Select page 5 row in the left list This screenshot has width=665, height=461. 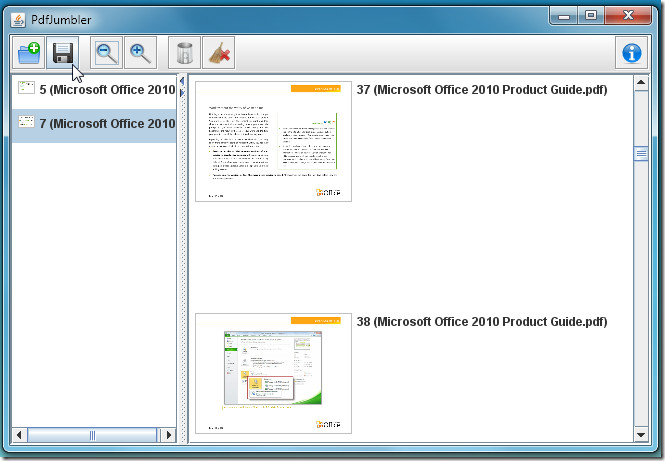[x=94, y=90]
